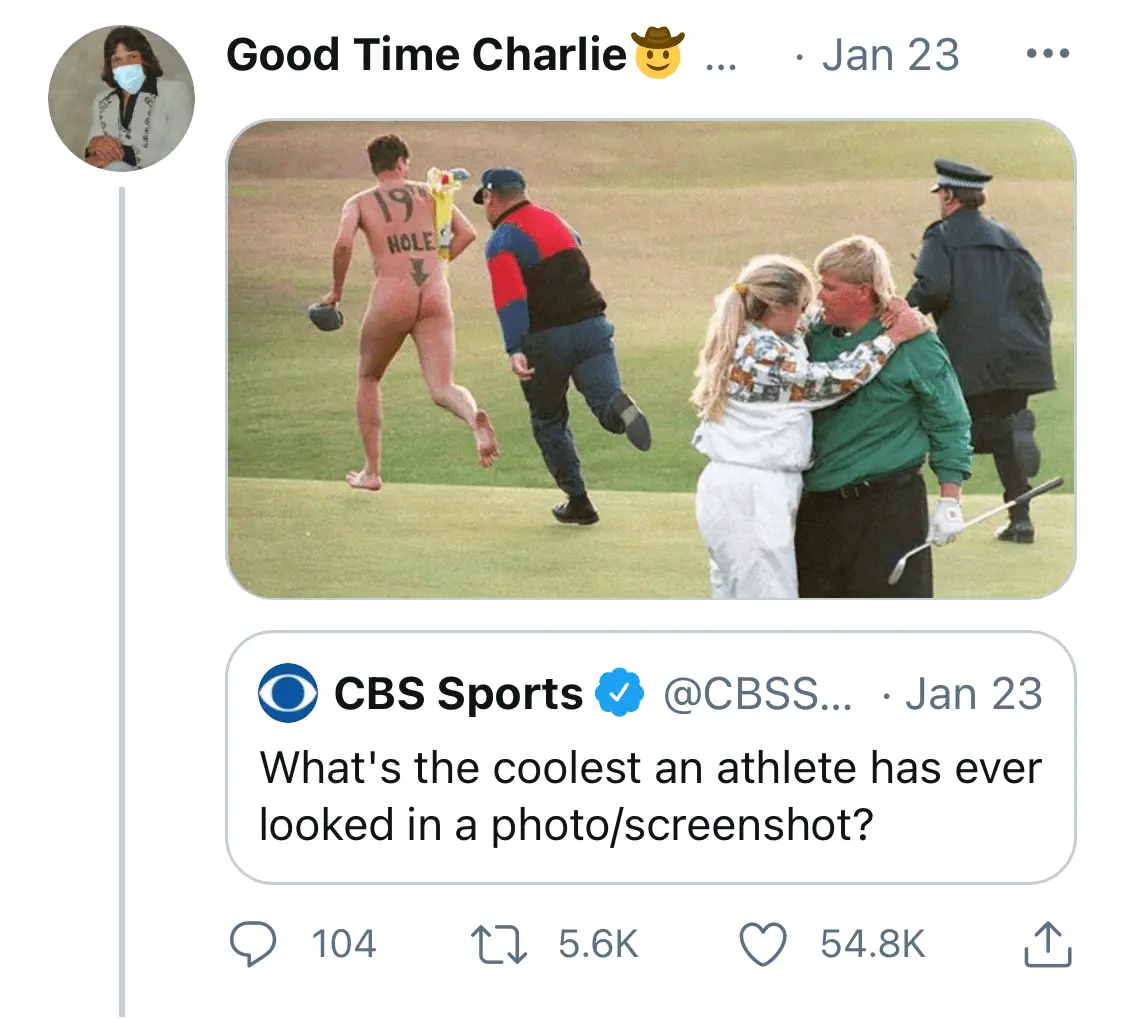This screenshot has width=1125, height=1019.
Task: Open the quoted CBS Sports tweet text
Action: (x=650, y=796)
